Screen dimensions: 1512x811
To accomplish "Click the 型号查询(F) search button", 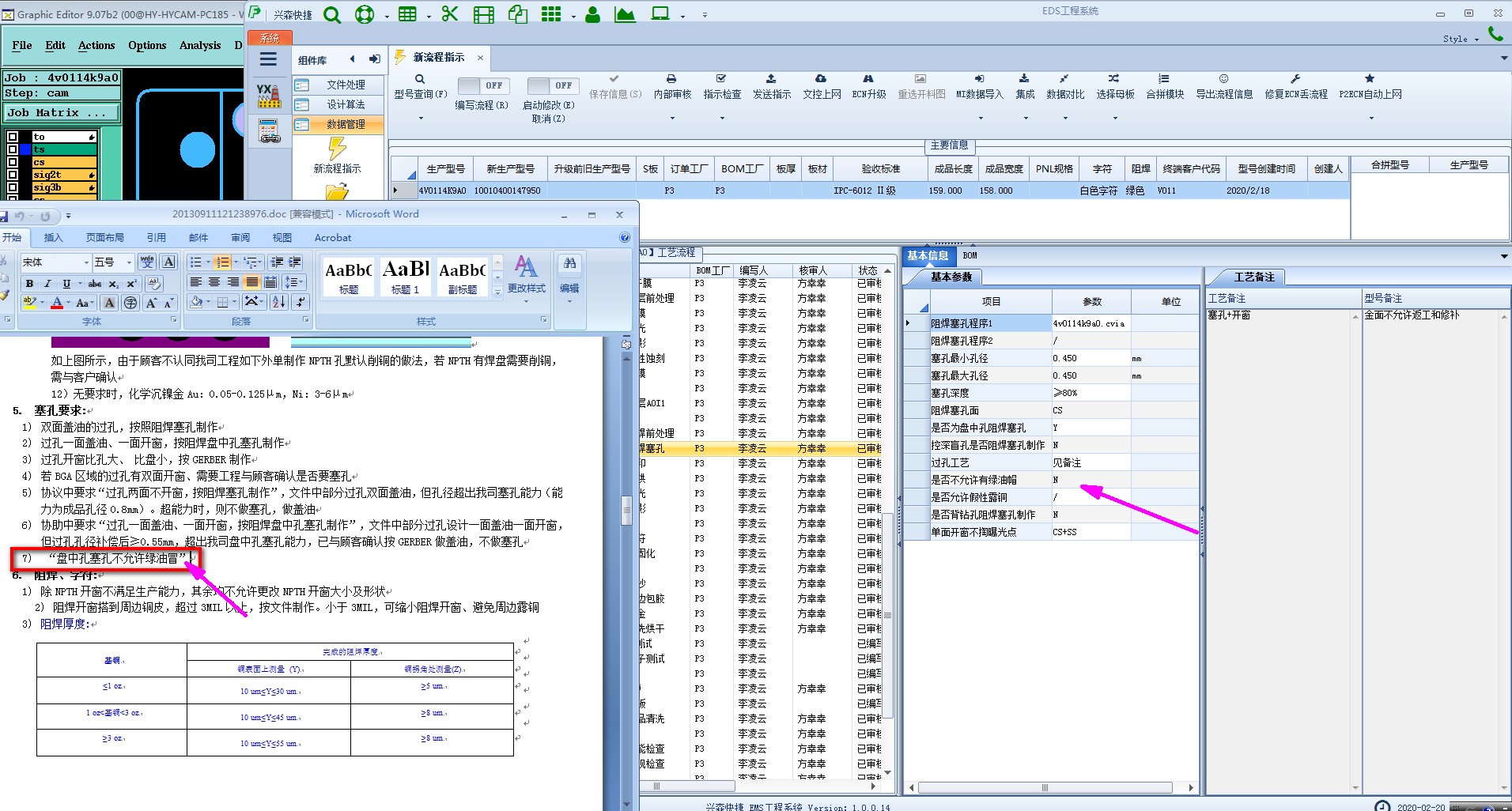I will click(x=420, y=87).
